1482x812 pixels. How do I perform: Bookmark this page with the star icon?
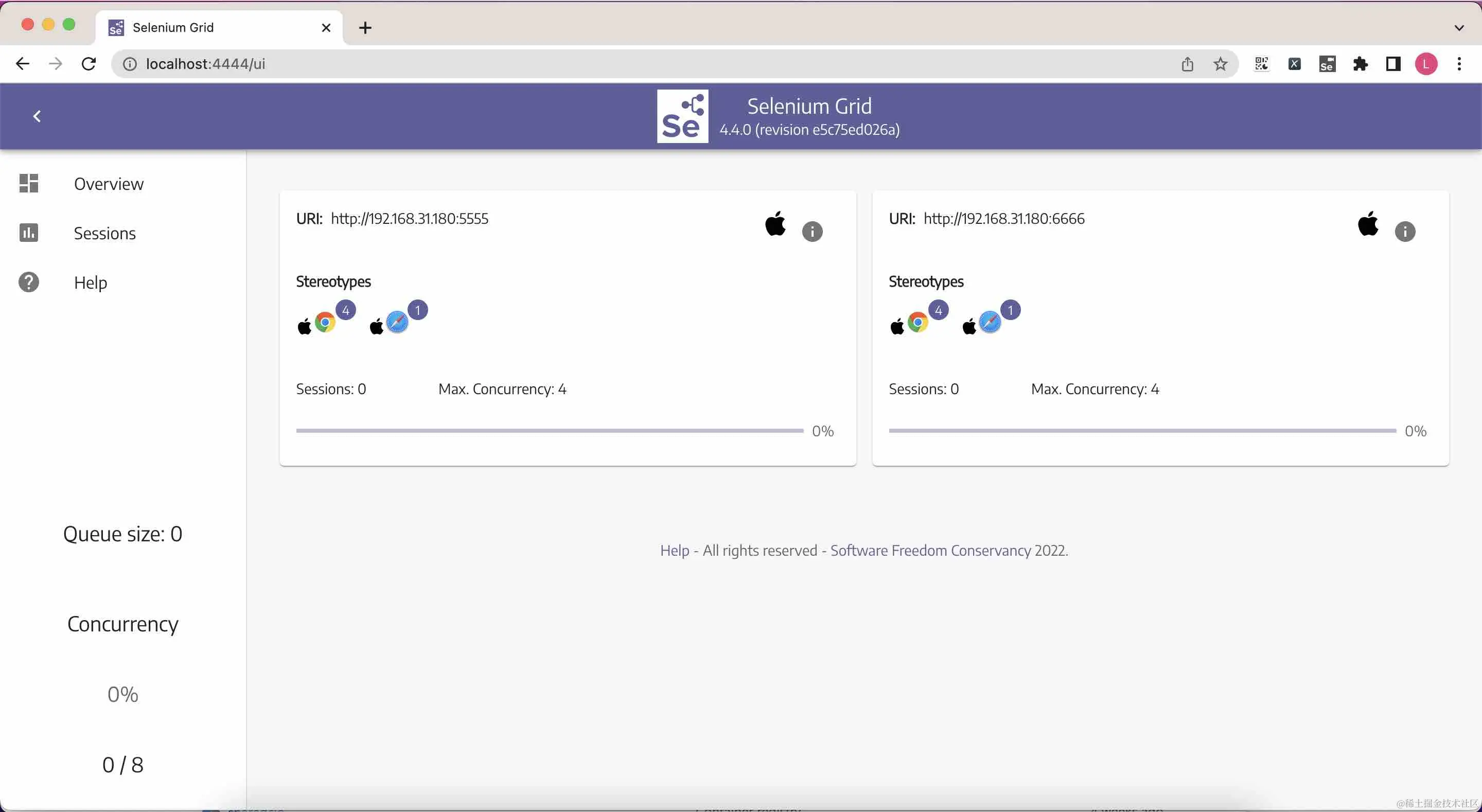1220,64
